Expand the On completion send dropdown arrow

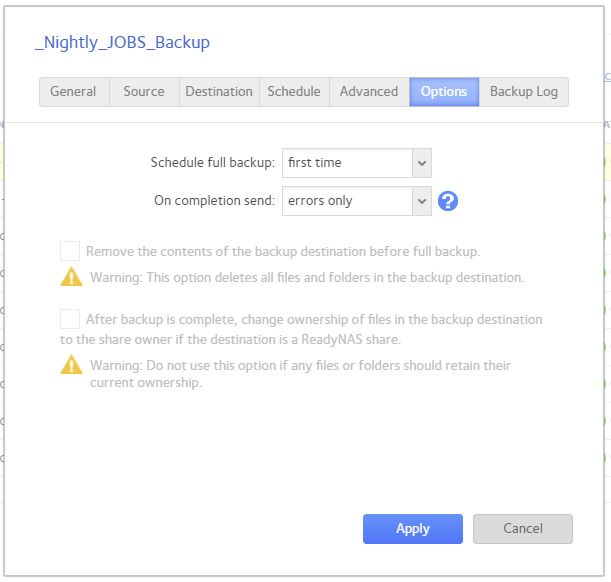[422, 201]
